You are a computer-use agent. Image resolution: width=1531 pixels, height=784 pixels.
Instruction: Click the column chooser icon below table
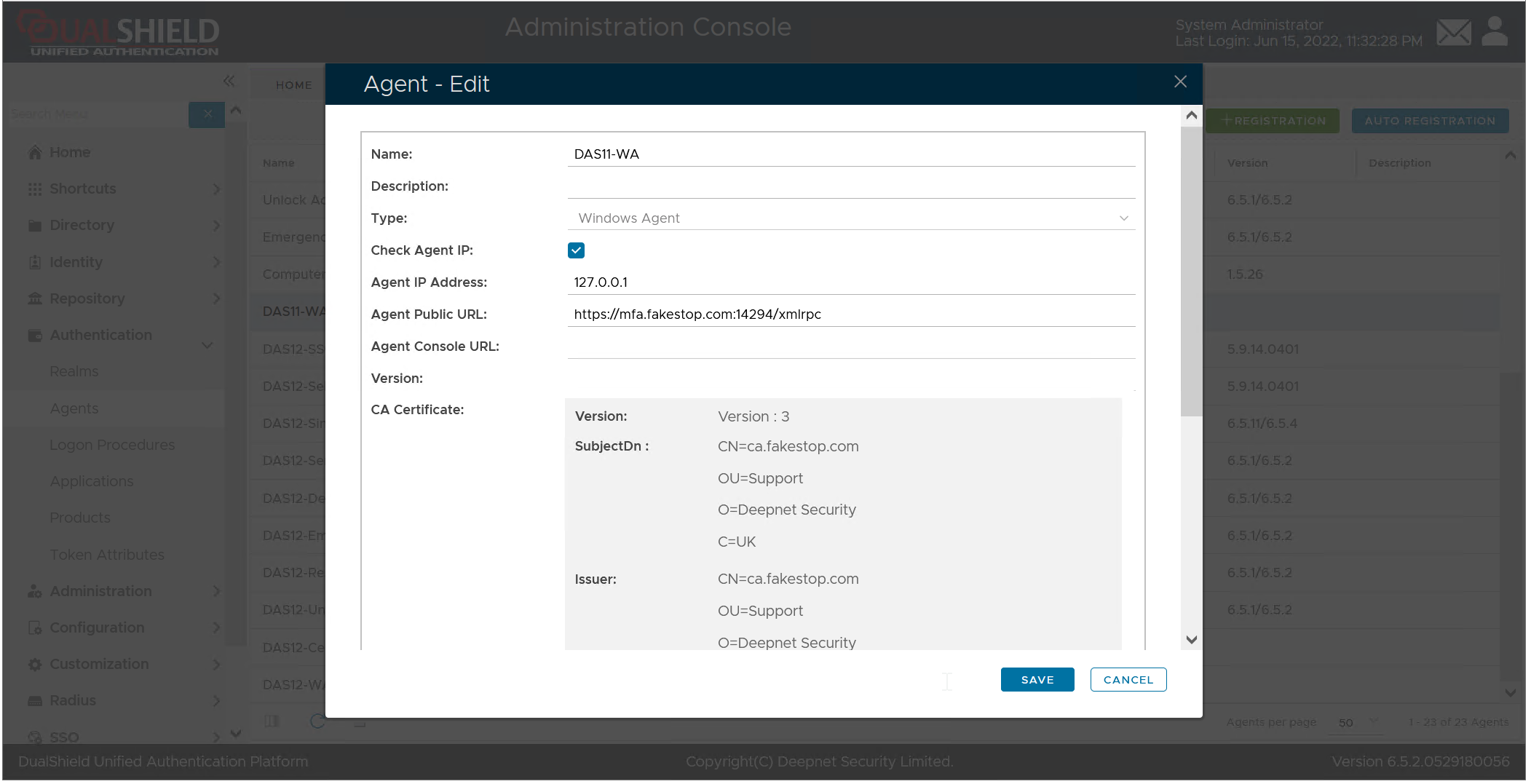pos(272,721)
